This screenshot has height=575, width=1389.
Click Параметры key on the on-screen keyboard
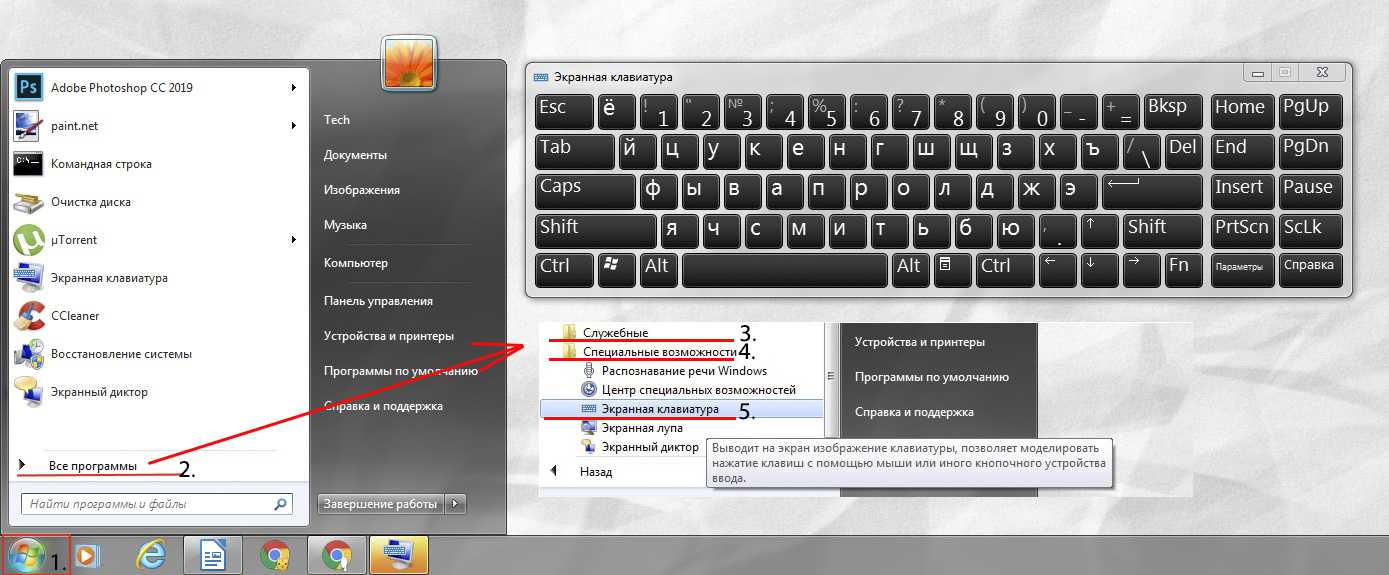tap(1243, 271)
